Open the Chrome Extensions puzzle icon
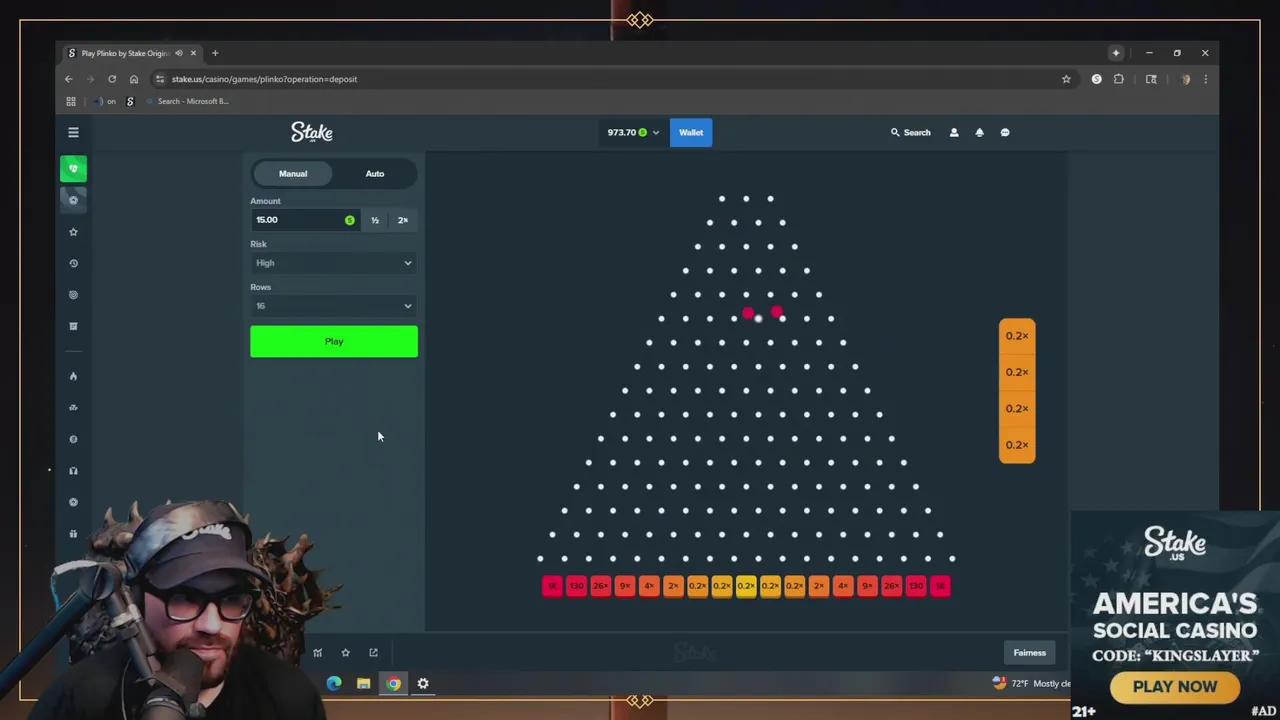 pyautogui.click(x=1119, y=79)
